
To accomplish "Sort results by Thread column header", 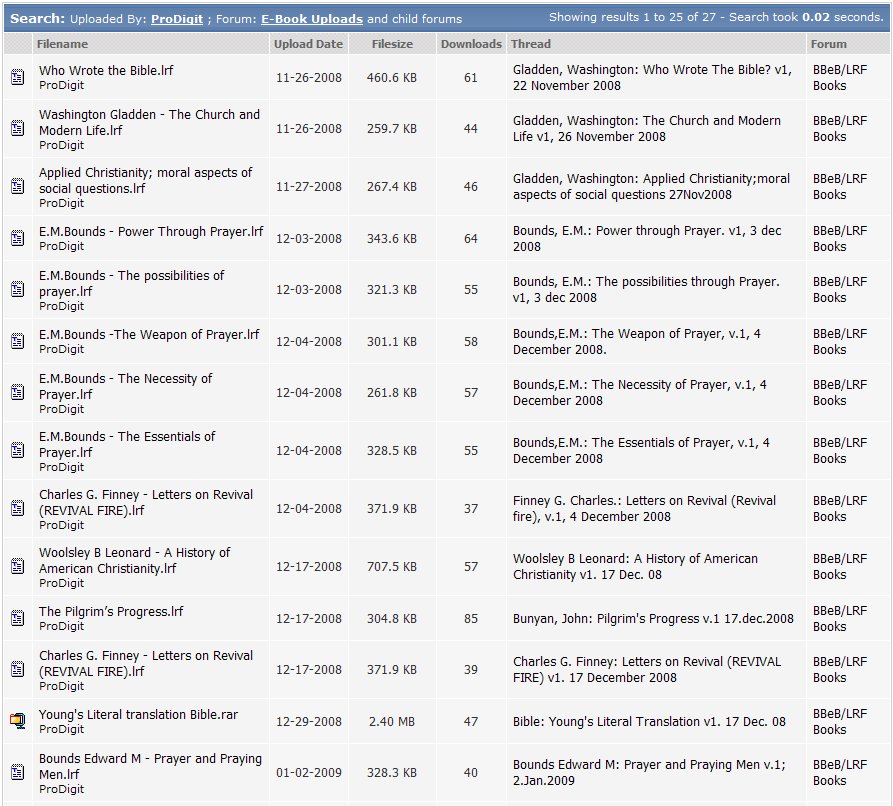I will pyautogui.click(x=531, y=44).
